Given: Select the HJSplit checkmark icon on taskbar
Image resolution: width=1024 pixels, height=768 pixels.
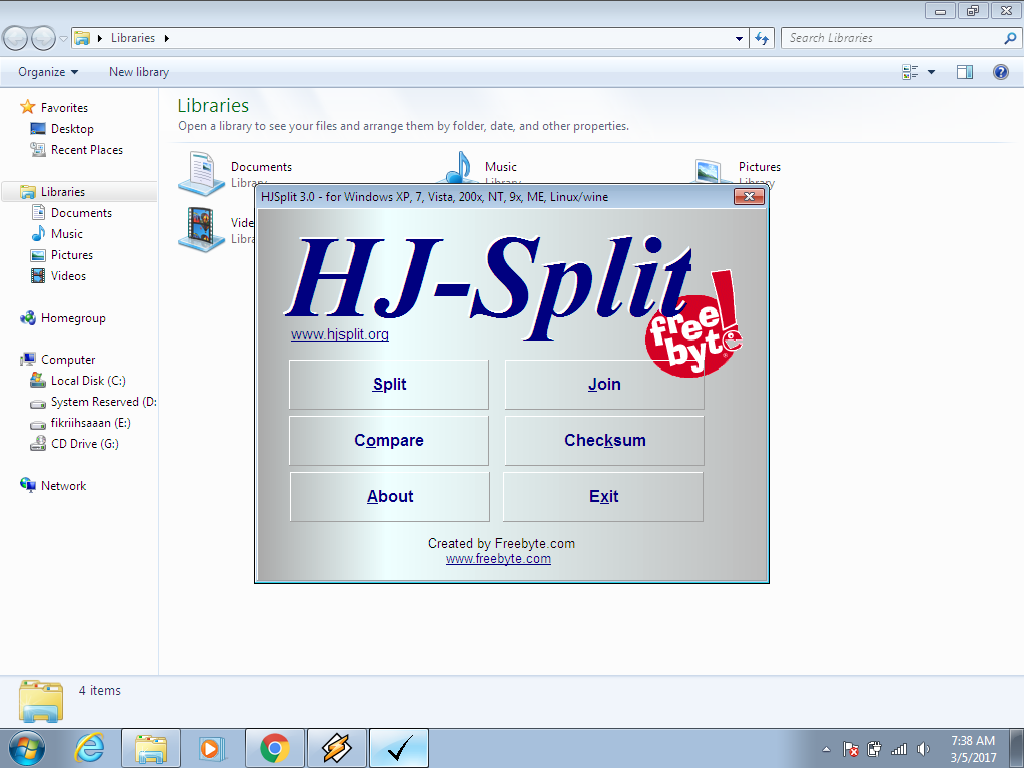Looking at the screenshot, I should pos(398,747).
